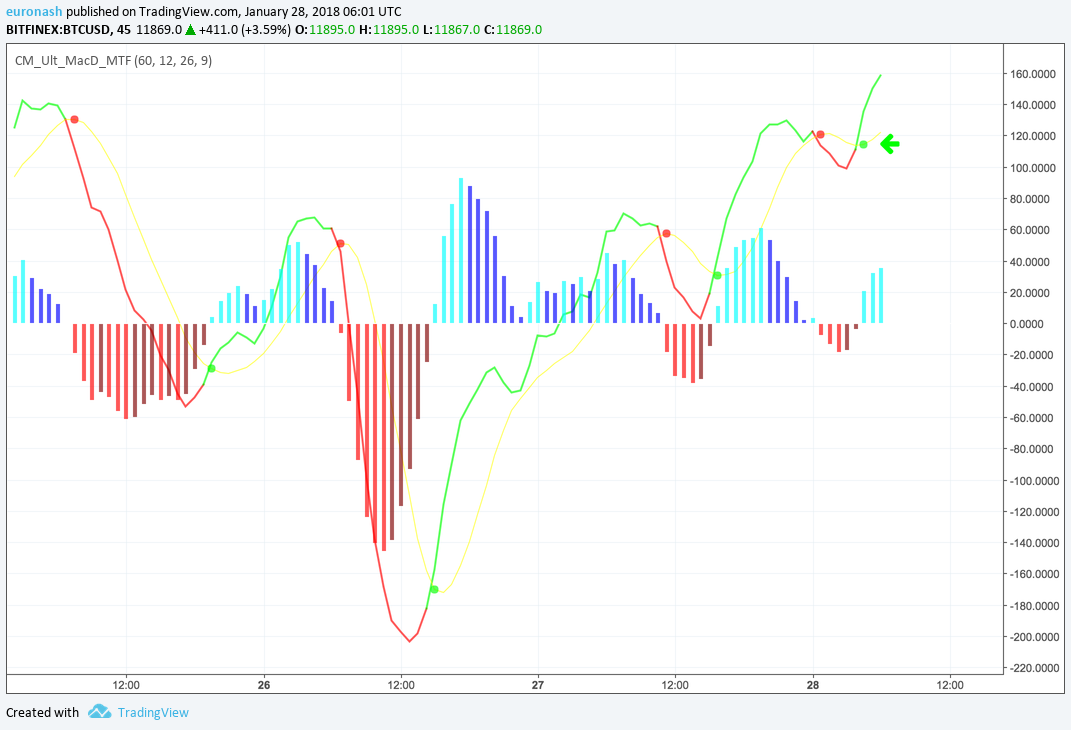Open the TradingView link at bottom
Image resolution: width=1071 pixels, height=730 pixels.
[x=153, y=712]
